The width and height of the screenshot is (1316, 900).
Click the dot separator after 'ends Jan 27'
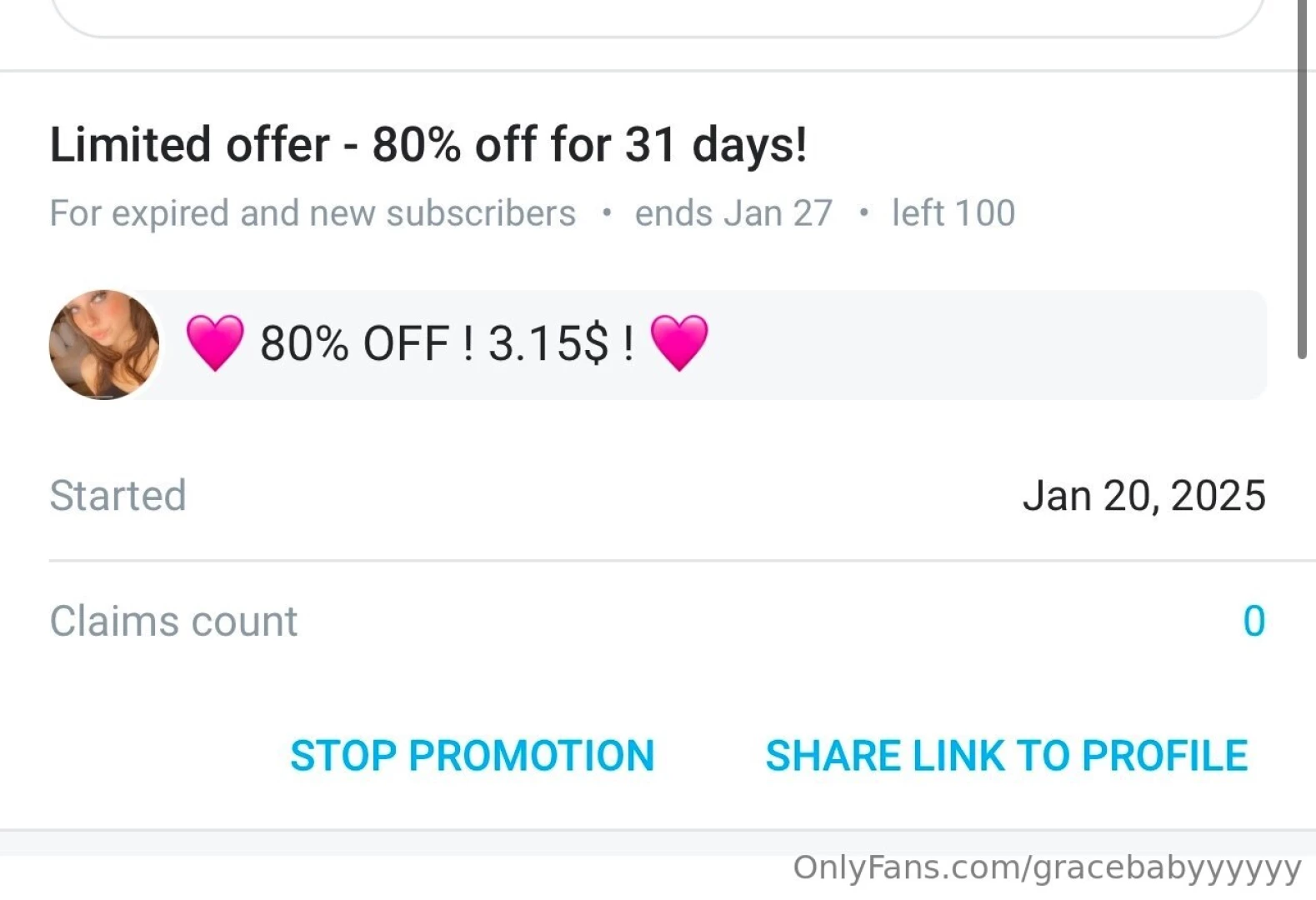click(x=864, y=213)
